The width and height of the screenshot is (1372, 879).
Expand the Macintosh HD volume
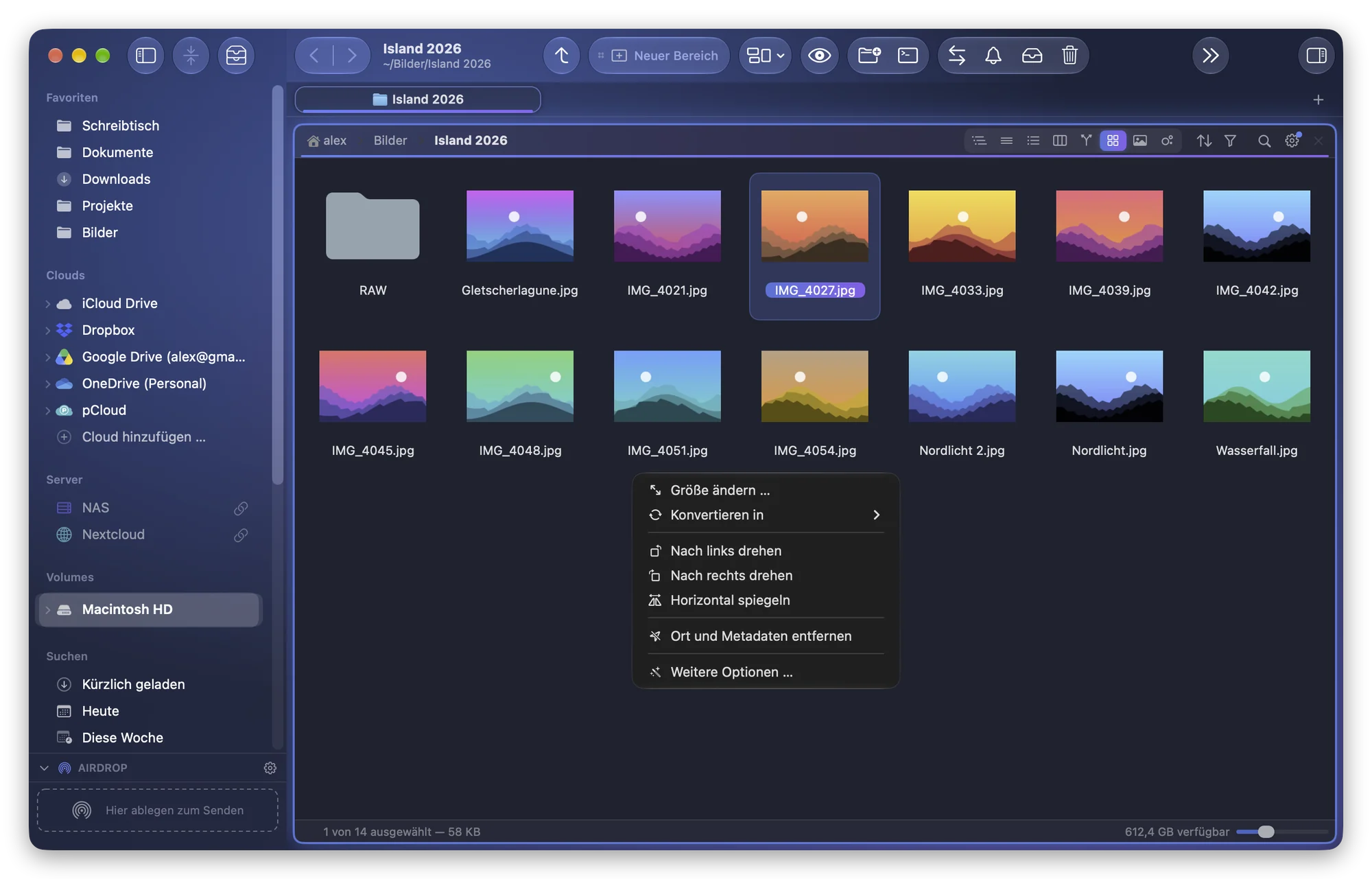[x=47, y=610]
